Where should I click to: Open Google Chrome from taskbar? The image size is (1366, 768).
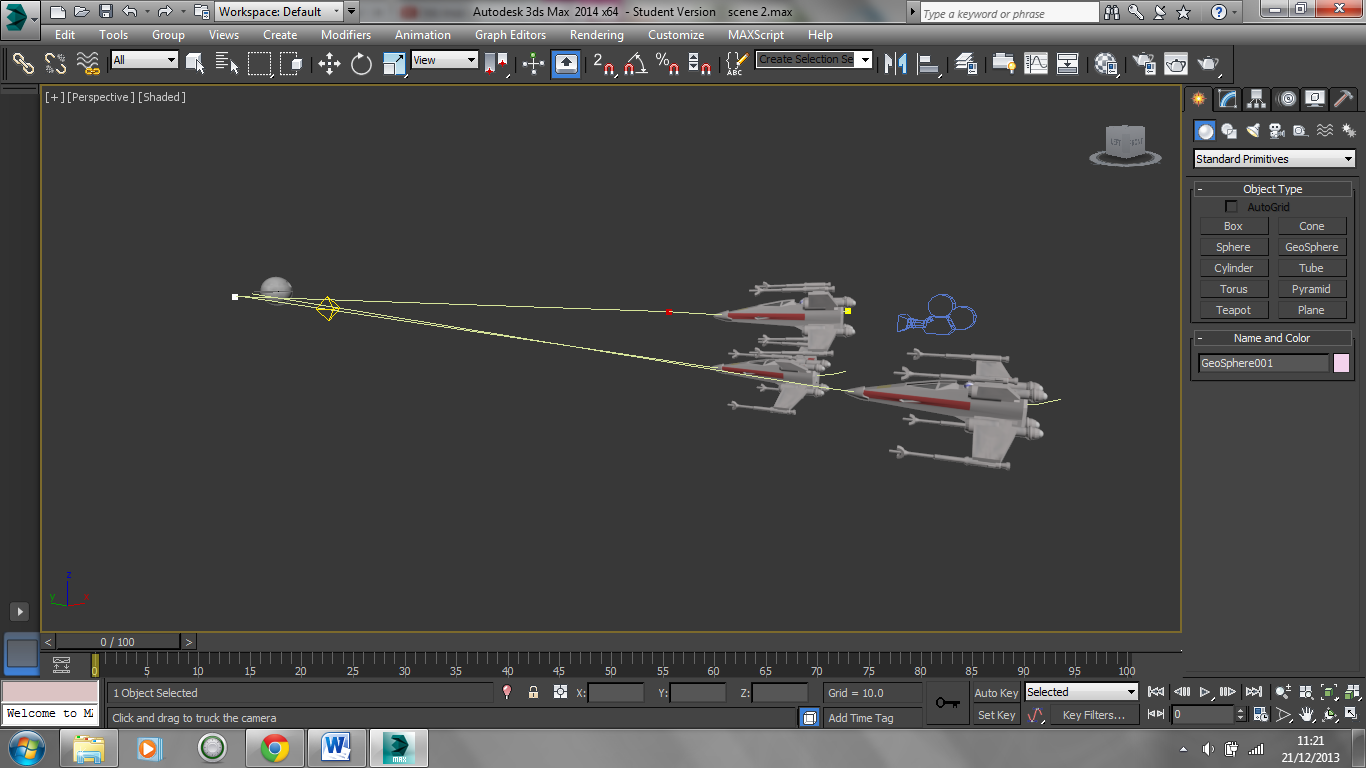point(275,748)
